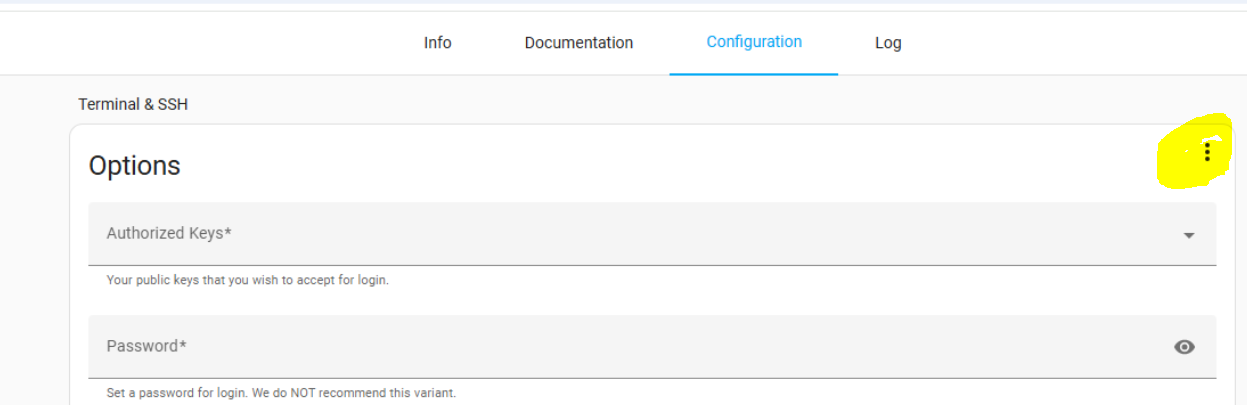The height and width of the screenshot is (405, 1247).
Task: Open the three-dot Options overflow menu
Action: 1207,151
